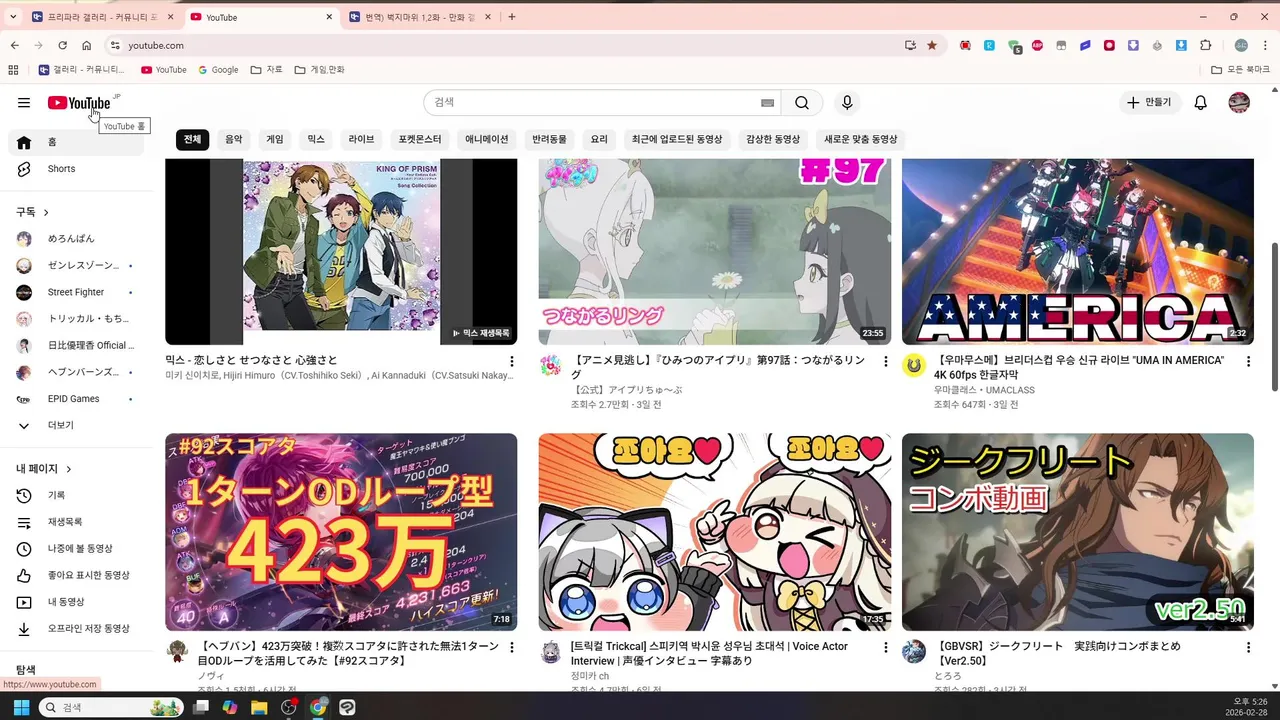Select the 전체 filter chip
The width and height of the screenshot is (1280, 720).
pyautogui.click(x=192, y=139)
